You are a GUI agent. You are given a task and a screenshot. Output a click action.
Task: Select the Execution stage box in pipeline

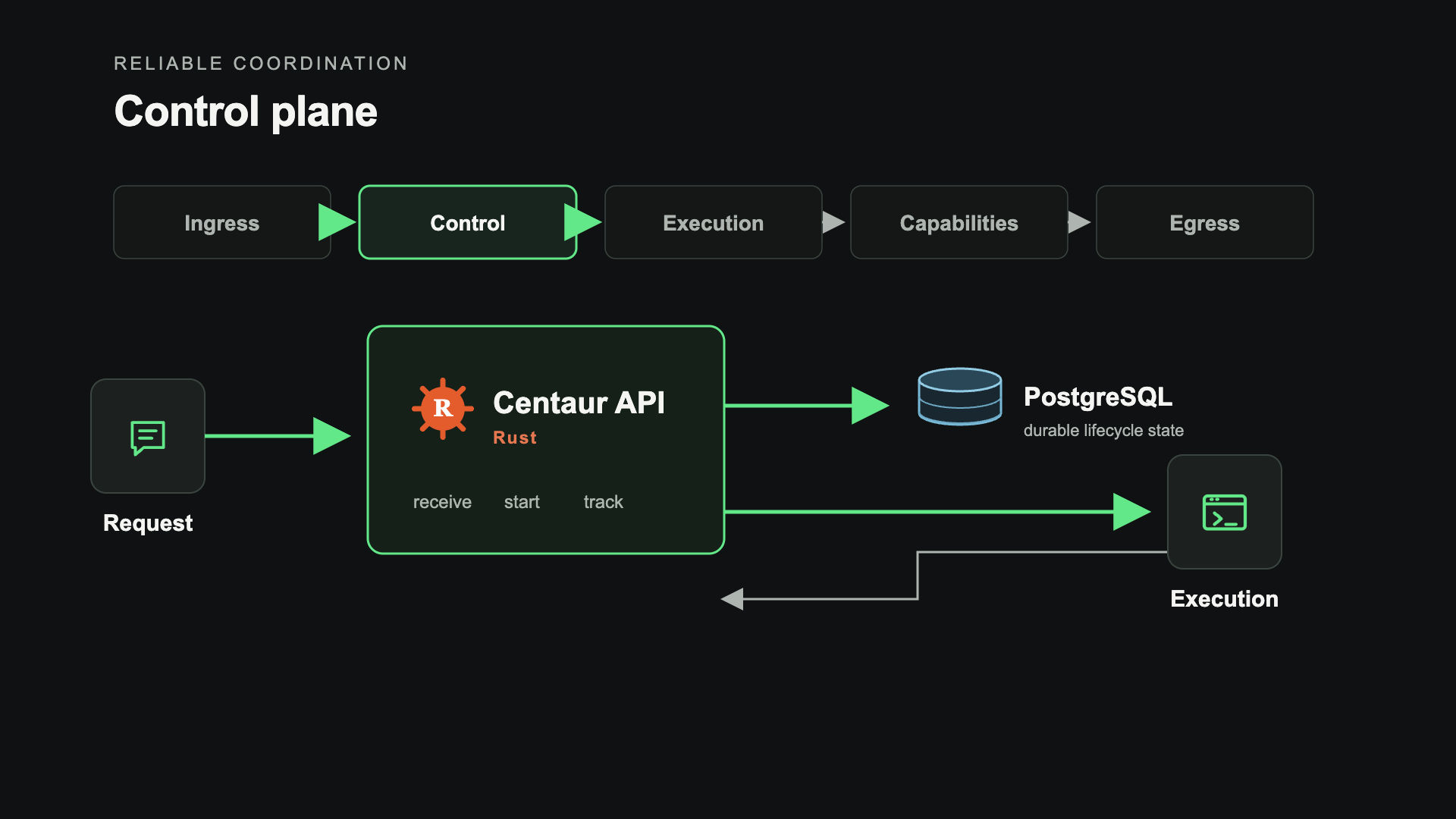tap(714, 222)
